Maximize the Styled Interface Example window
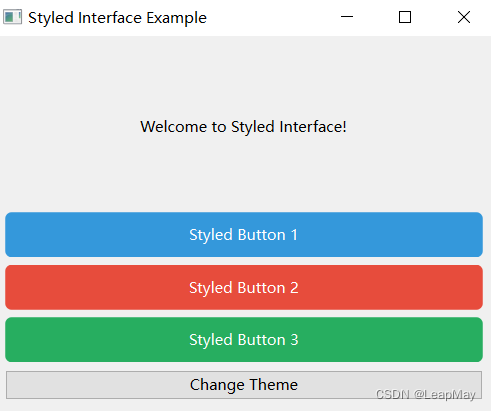This screenshot has height=411, width=491. pyautogui.click(x=405, y=17)
